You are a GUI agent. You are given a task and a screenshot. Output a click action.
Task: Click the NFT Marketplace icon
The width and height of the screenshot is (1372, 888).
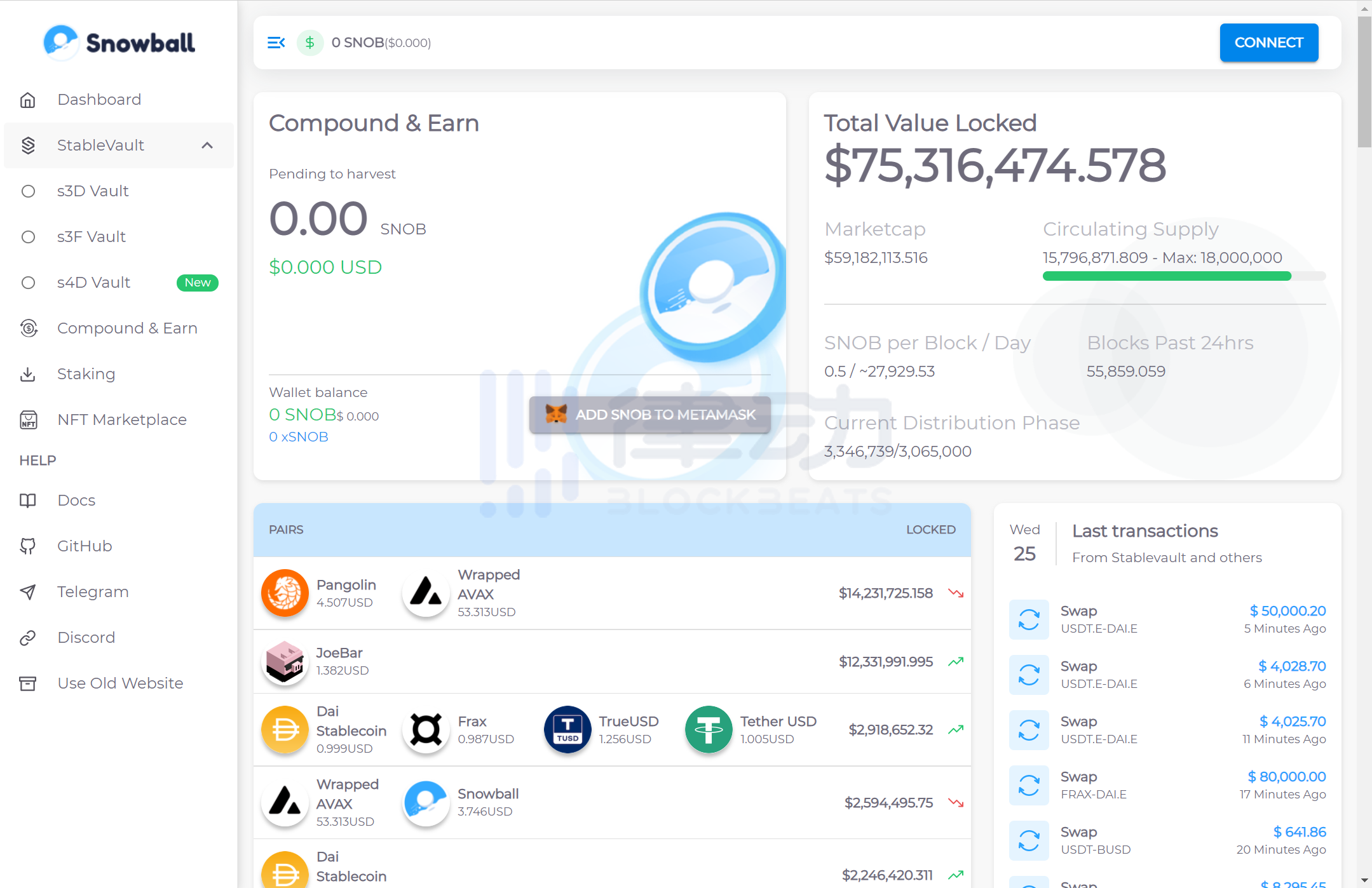pos(29,420)
